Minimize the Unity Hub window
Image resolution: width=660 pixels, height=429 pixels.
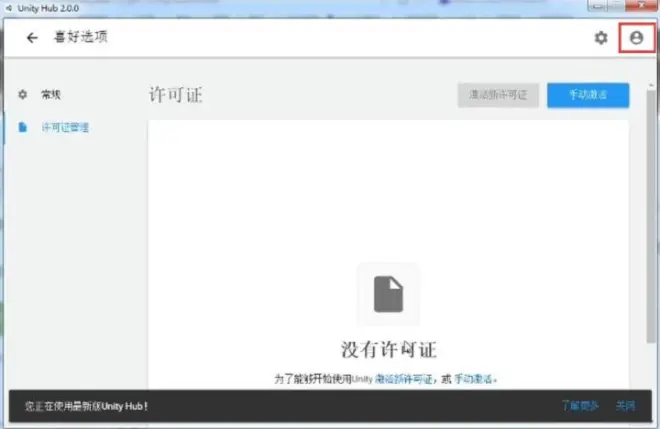pyautogui.click(x=597, y=5)
